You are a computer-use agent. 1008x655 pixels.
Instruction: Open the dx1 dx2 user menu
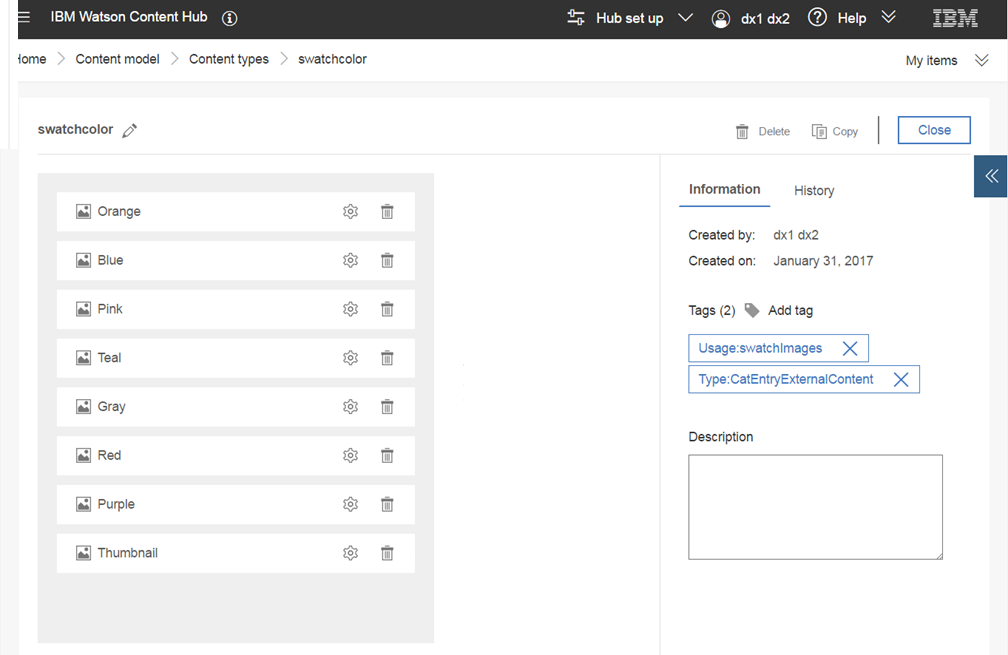click(x=765, y=19)
